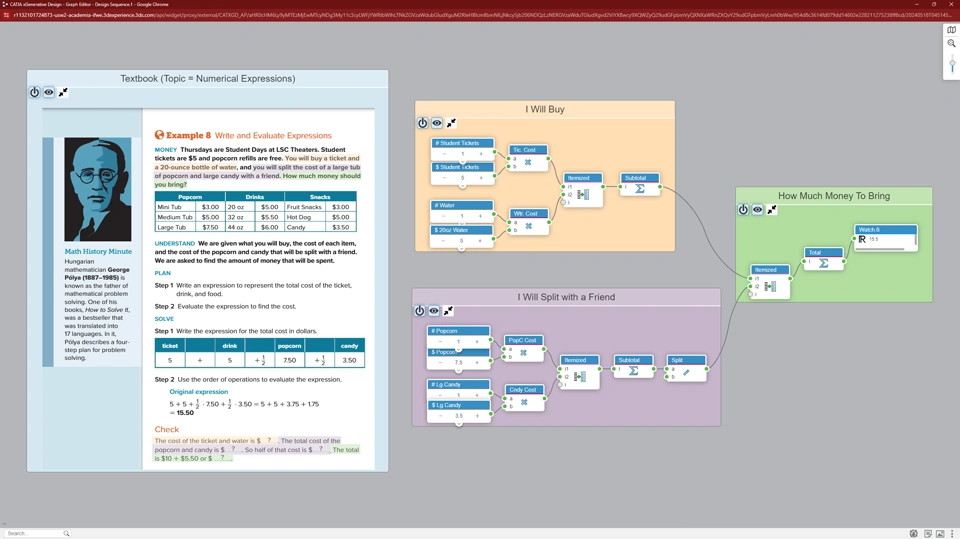Toggle power button of Textbook group
Image resolution: width=960 pixels, height=539 pixels.
pyautogui.click(x=34, y=92)
